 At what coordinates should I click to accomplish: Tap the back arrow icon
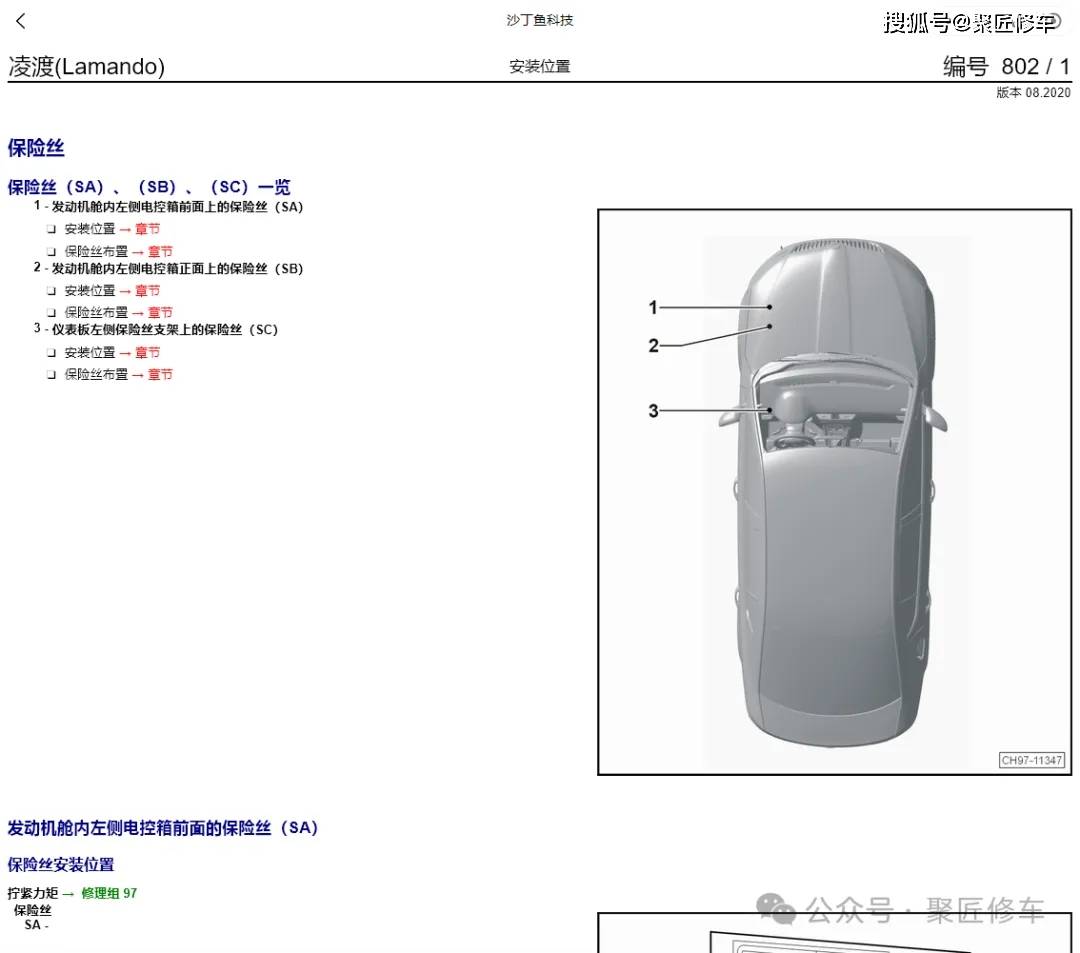pyautogui.click(x=21, y=21)
